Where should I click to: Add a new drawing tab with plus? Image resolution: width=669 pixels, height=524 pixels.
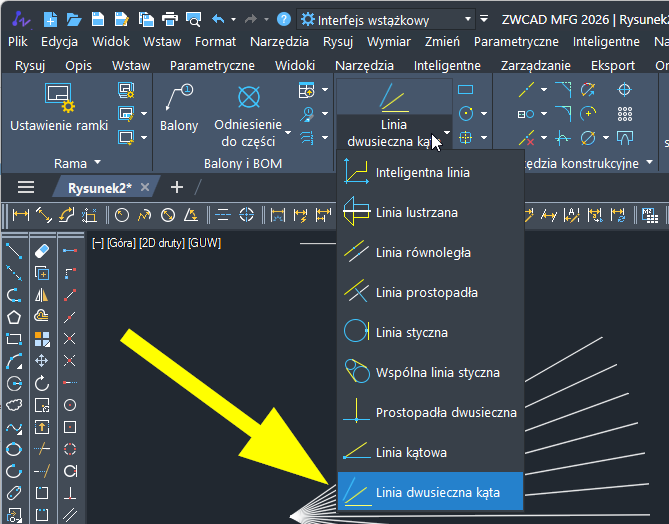point(177,187)
